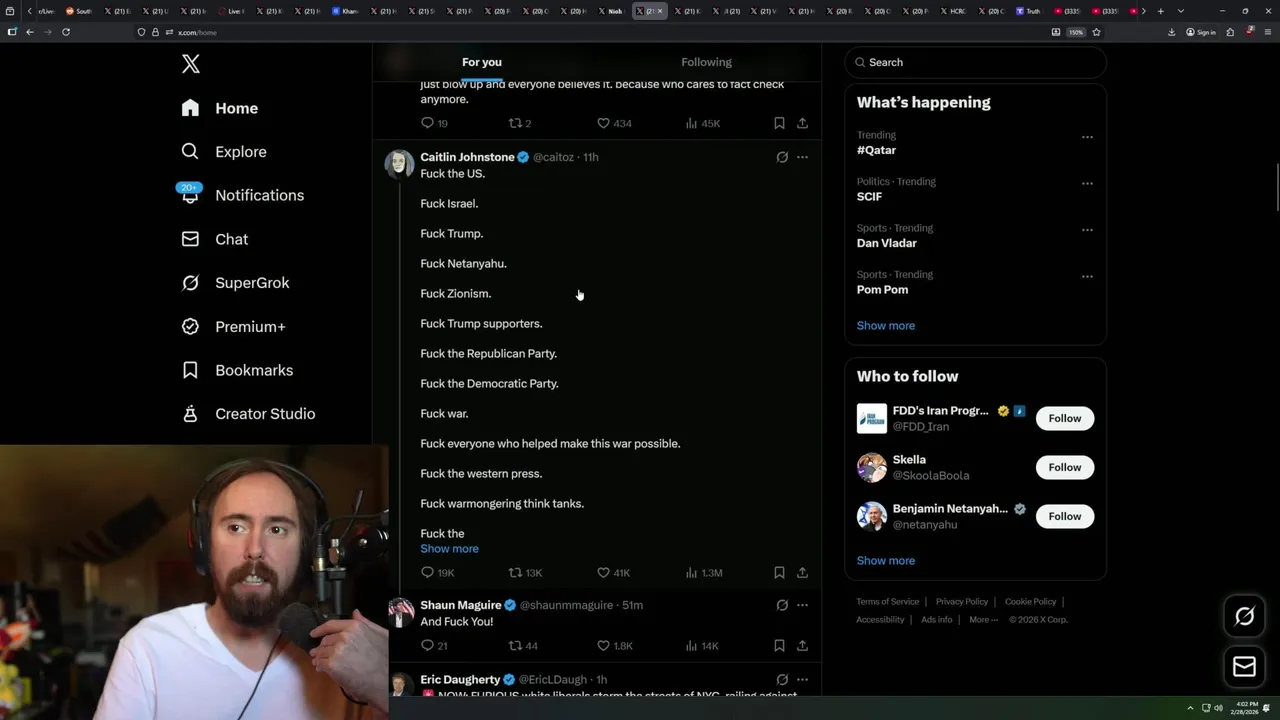Bookmark the post with 434 likes

(779, 123)
